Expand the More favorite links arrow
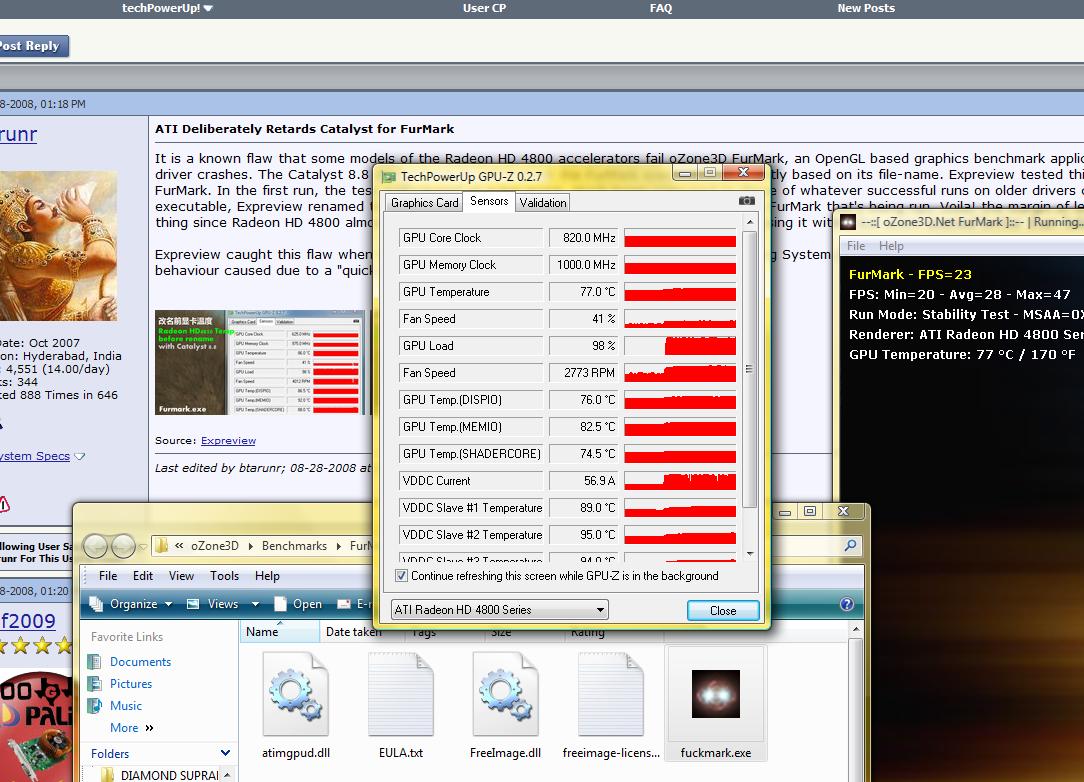This screenshot has height=782, width=1084. (149, 728)
